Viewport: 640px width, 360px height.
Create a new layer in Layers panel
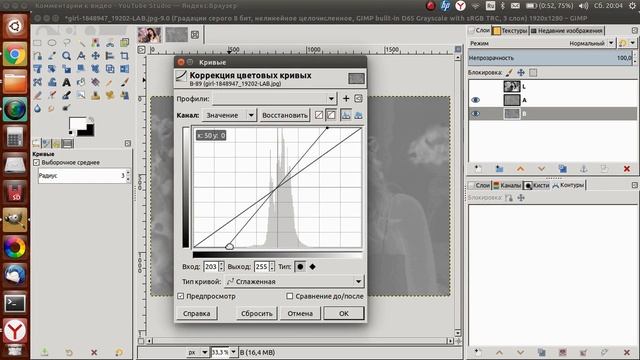tap(478, 169)
